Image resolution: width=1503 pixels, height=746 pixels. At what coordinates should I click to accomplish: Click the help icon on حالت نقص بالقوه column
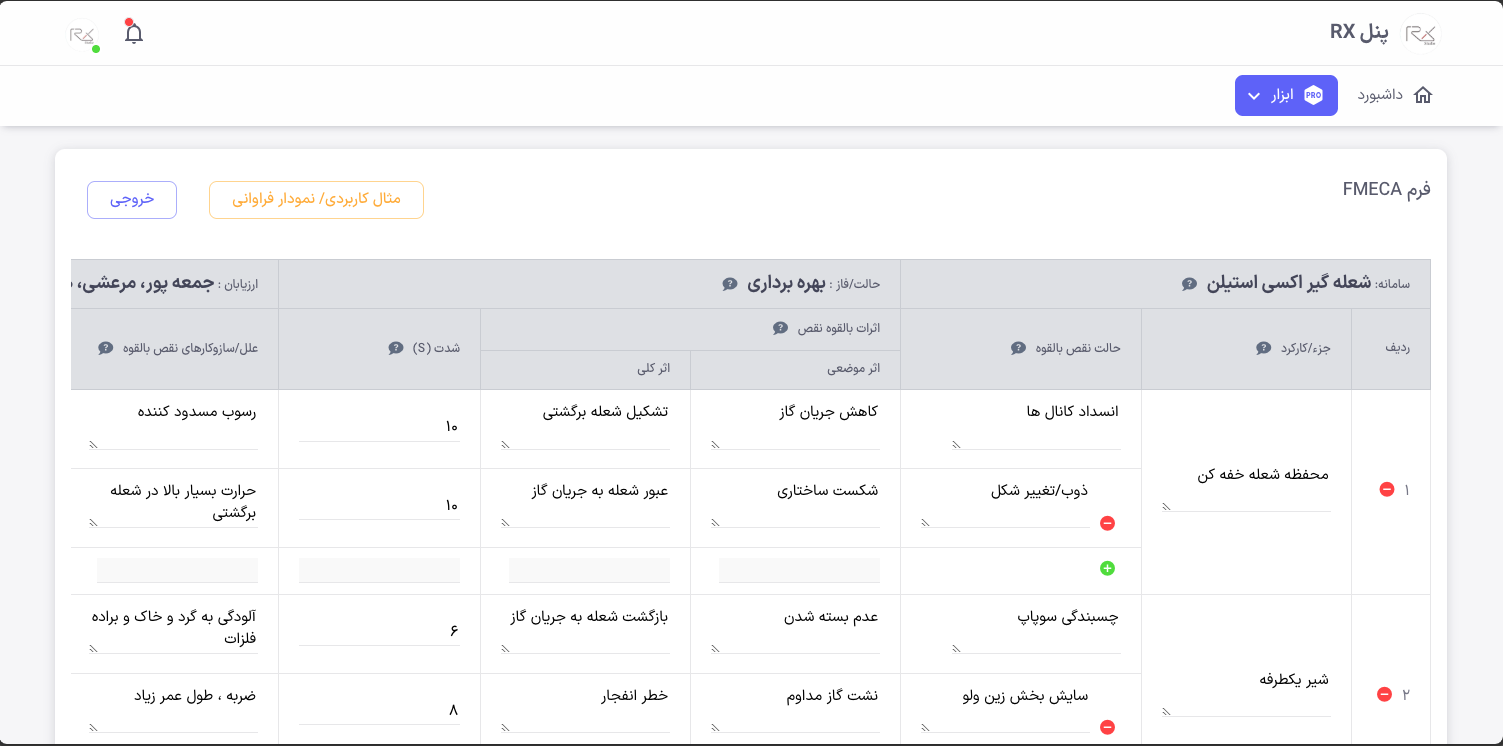pyautogui.click(x=1018, y=348)
